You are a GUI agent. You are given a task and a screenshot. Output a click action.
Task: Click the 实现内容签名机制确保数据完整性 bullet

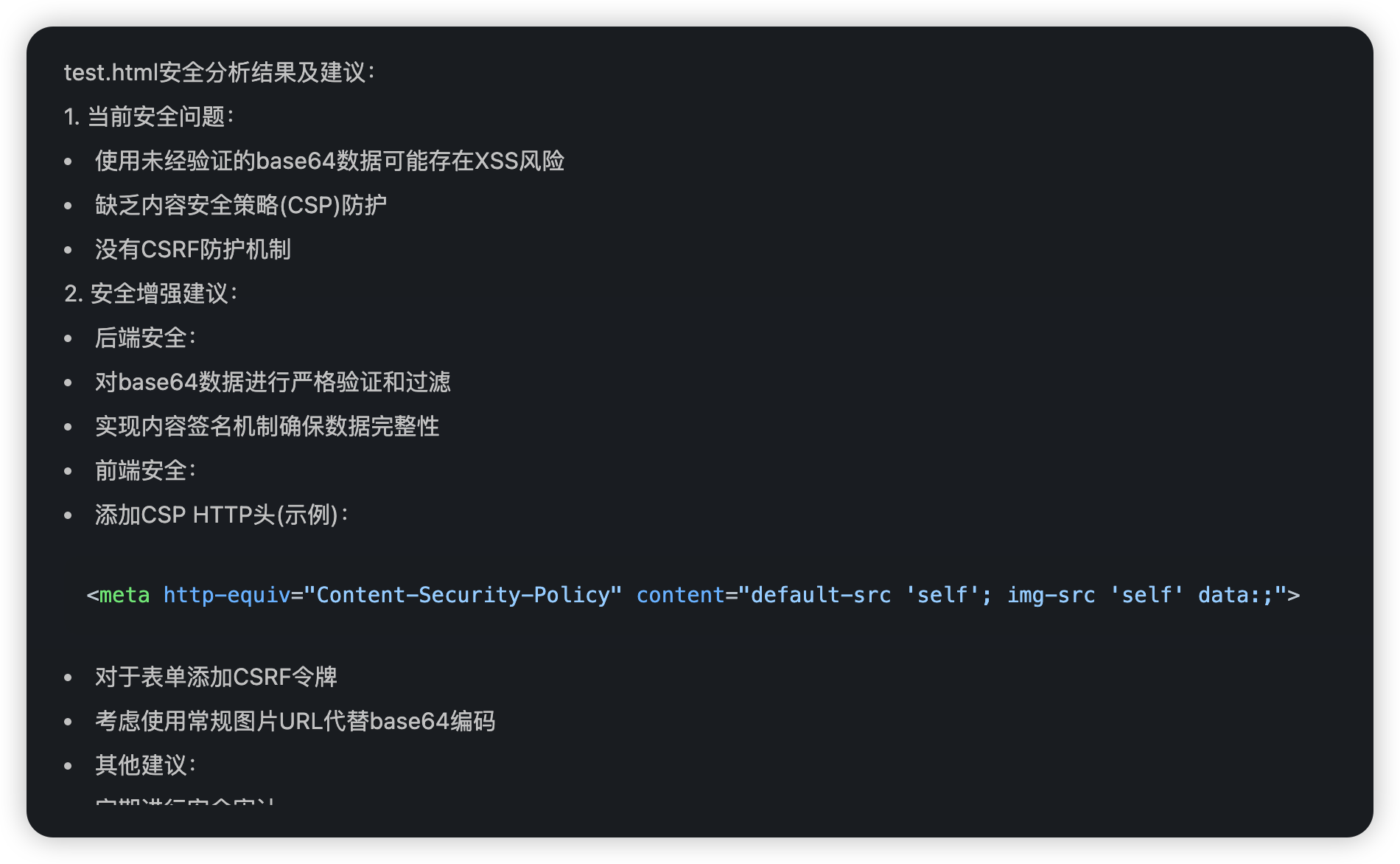point(267,426)
